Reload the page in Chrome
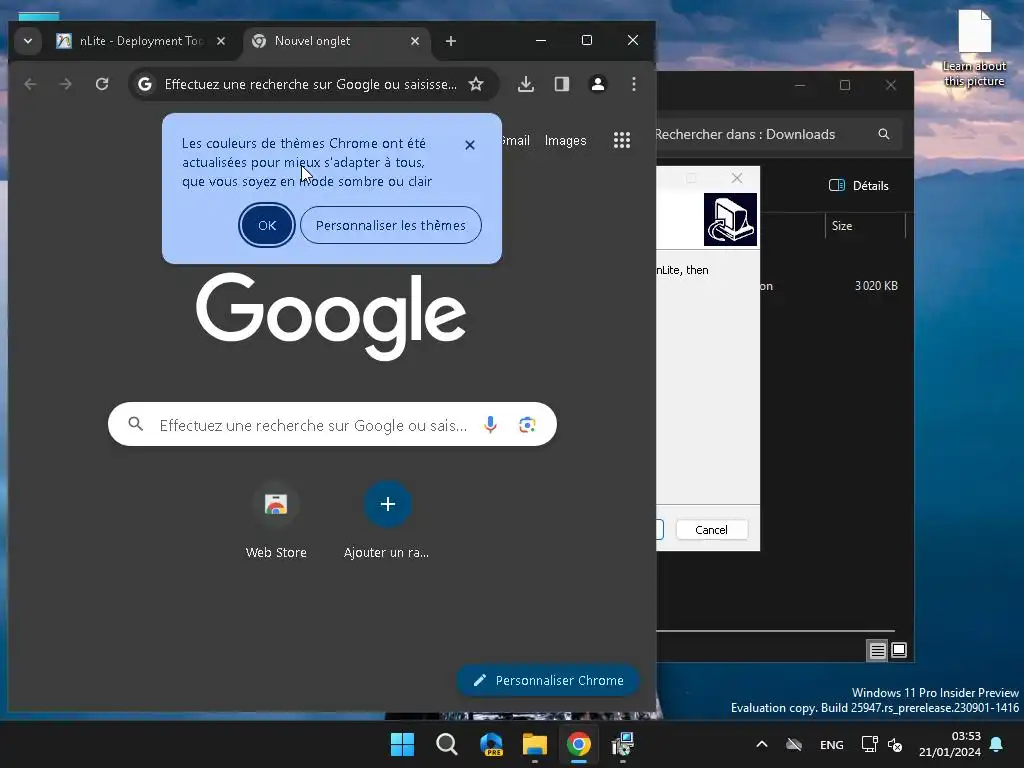Screen dimensions: 1024x768 pyautogui.click(x=102, y=84)
